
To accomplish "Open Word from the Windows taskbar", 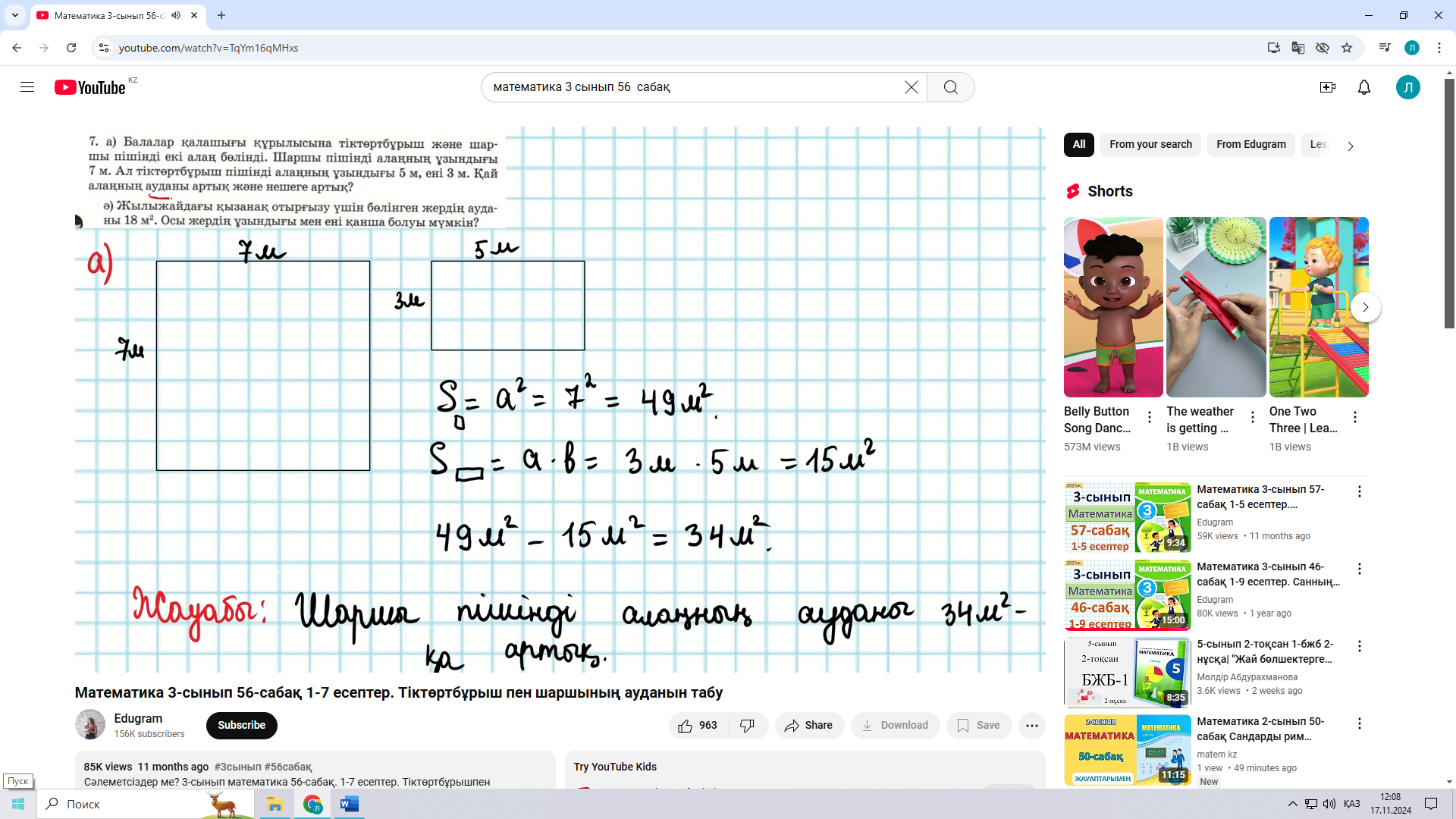I will (350, 804).
